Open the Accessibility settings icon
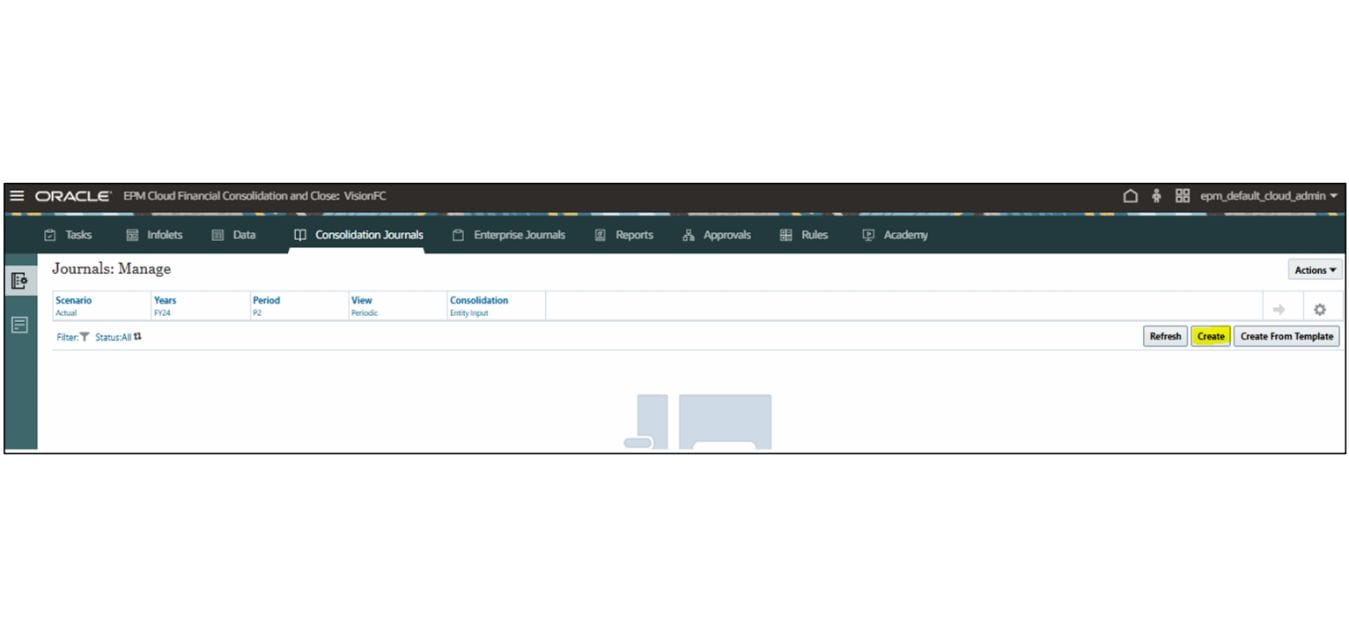The width and height of the screenshot is (1349, 637). (x=1157, y=196)
